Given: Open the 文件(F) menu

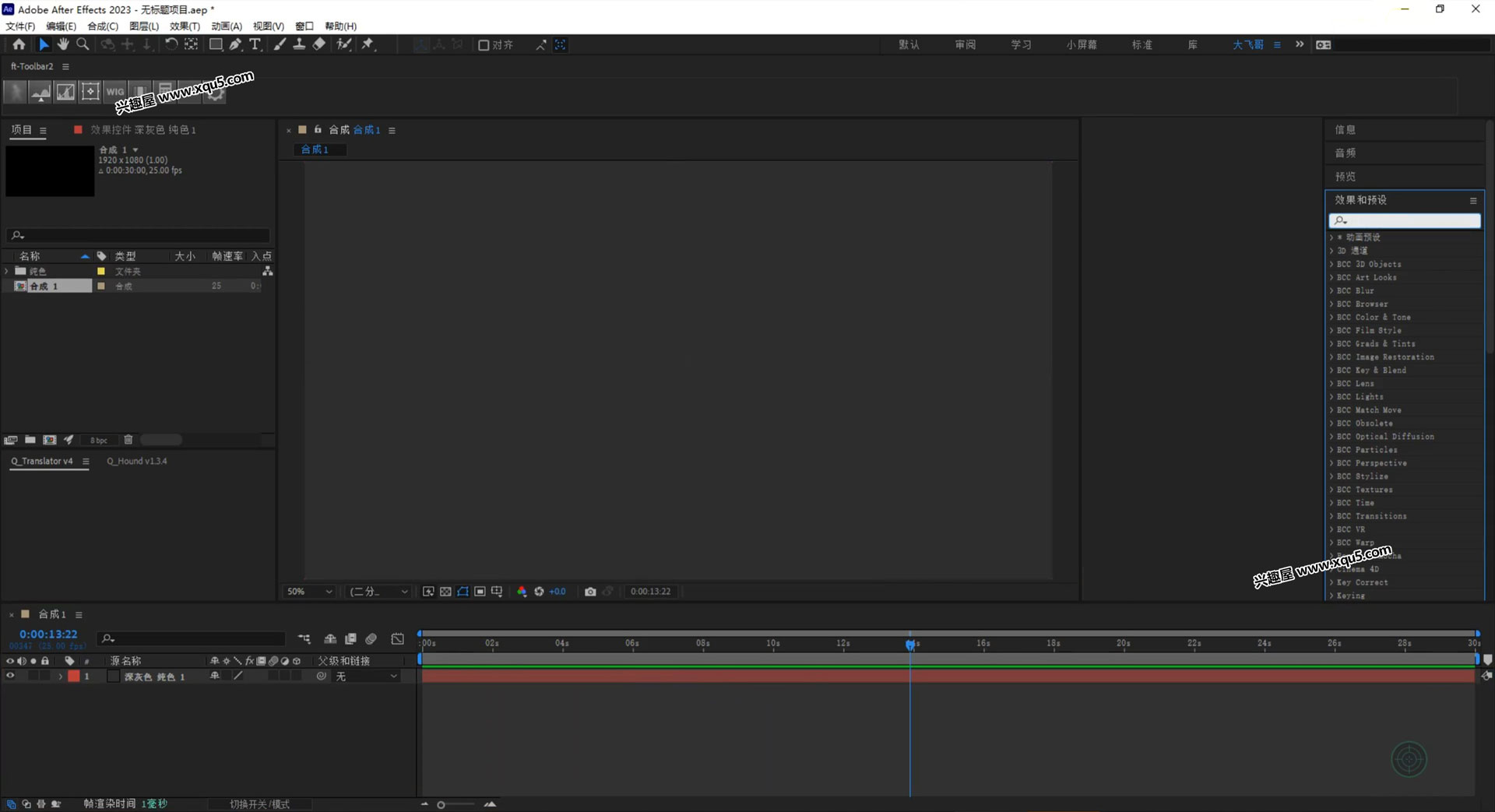Looking at the screenshot, I should pos(20,26).
